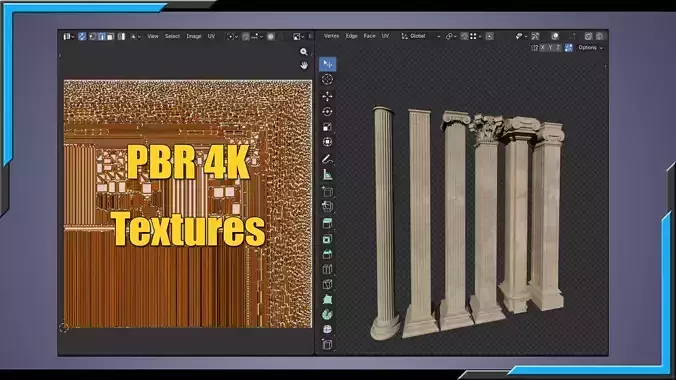Open Vertex menu in 3D viewport
This screenshot has height=380, width=676.
(x=331, y=36)
